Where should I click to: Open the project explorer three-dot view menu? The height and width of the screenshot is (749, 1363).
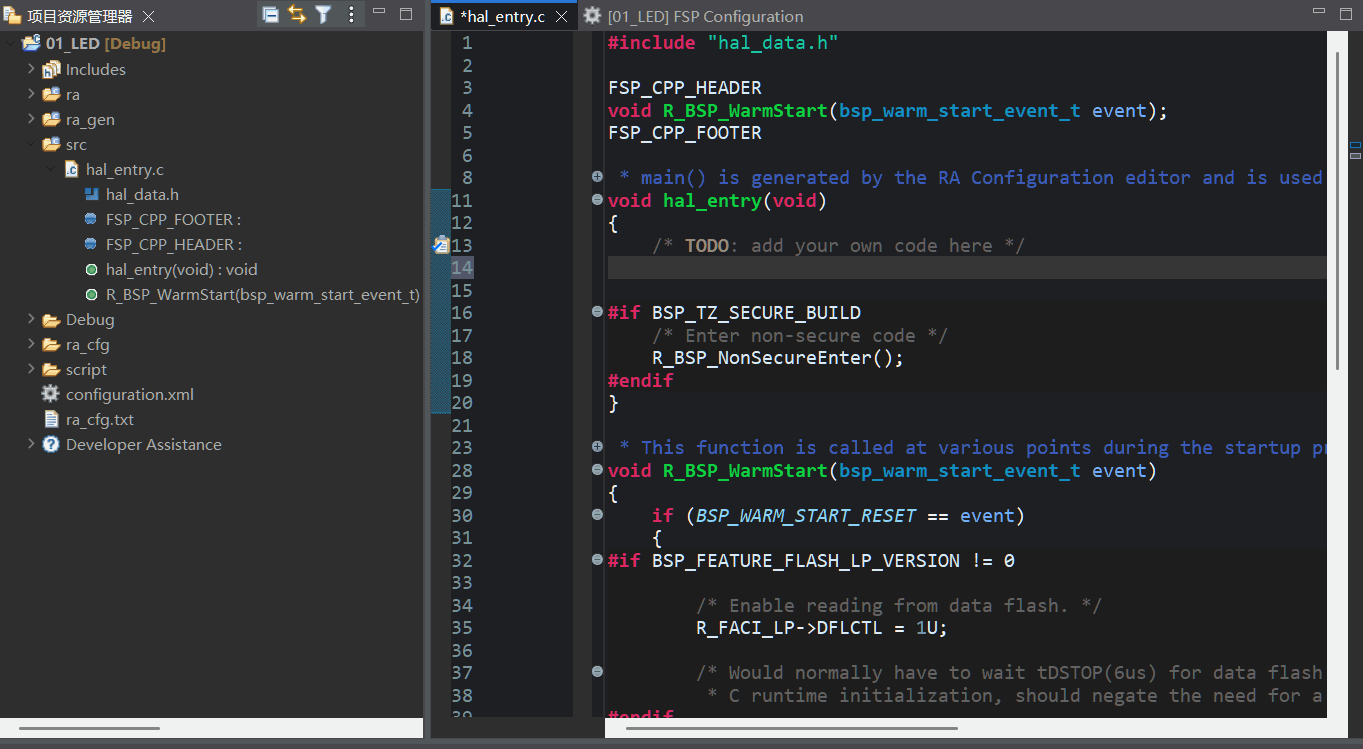pyautogui.click(x=351, y=14)
